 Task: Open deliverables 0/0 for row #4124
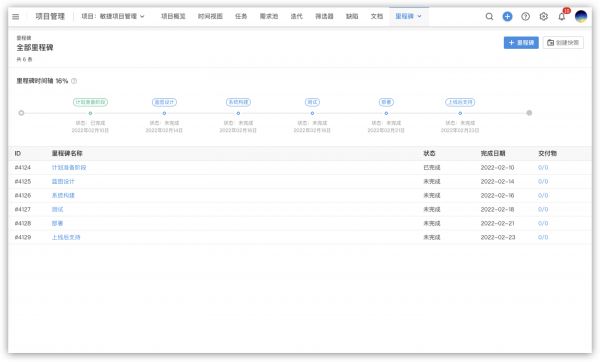coord(543,168)
